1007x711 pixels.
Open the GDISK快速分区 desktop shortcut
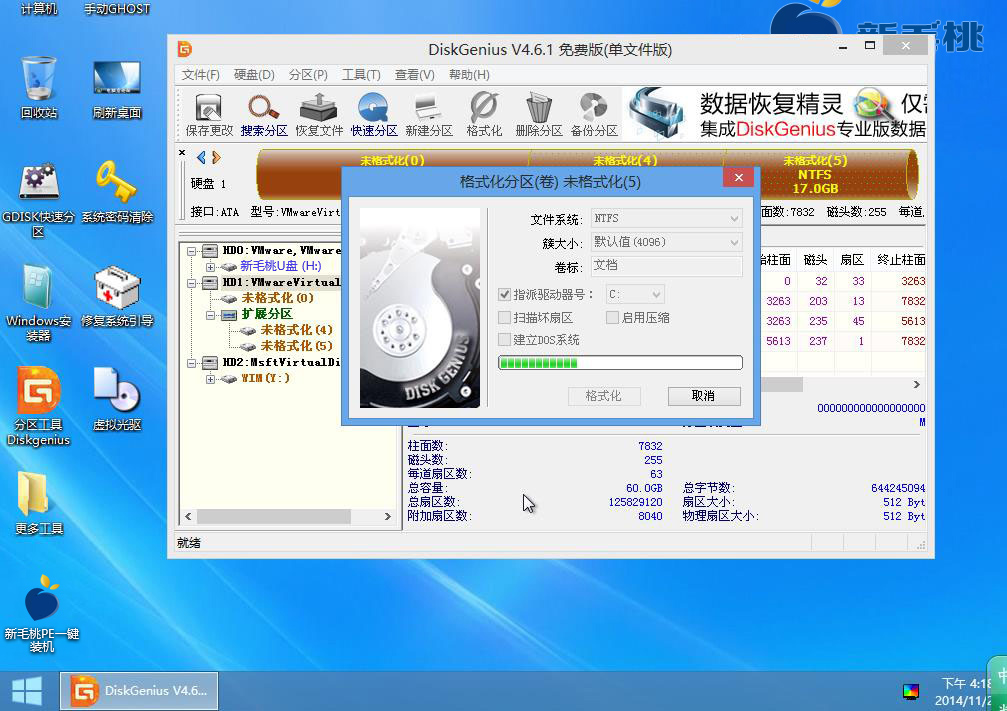39,200
